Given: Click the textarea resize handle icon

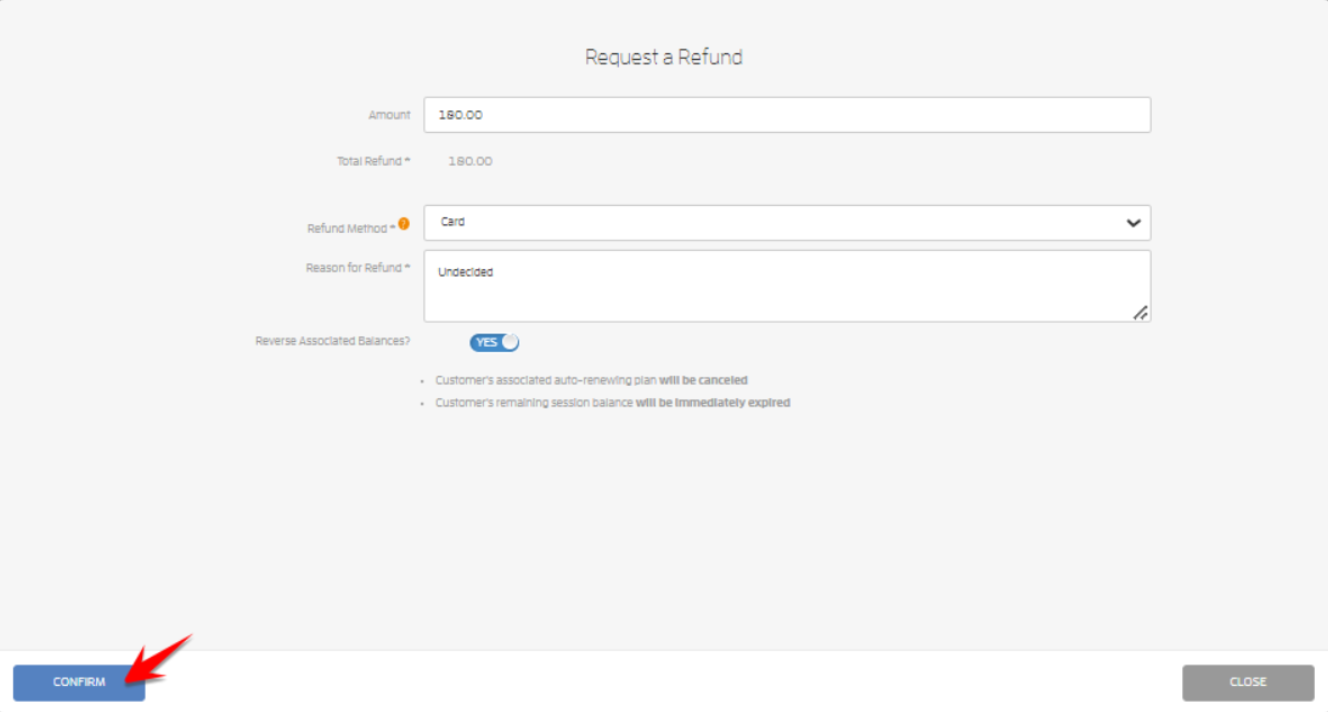Looking at the screenshot, I should (1140, 312).
